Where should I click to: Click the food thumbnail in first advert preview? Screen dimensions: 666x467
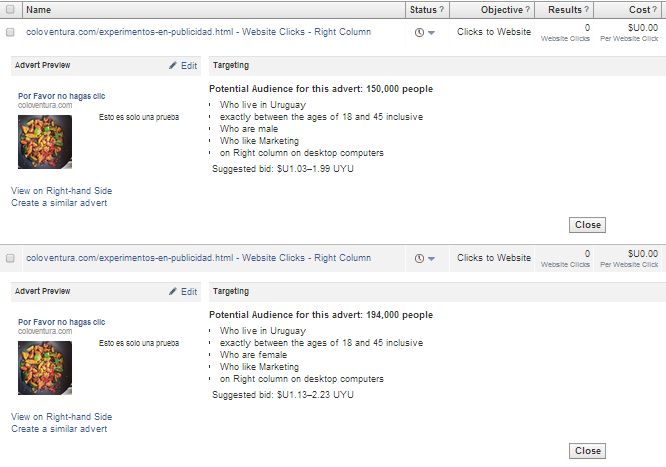click(45, 142)
